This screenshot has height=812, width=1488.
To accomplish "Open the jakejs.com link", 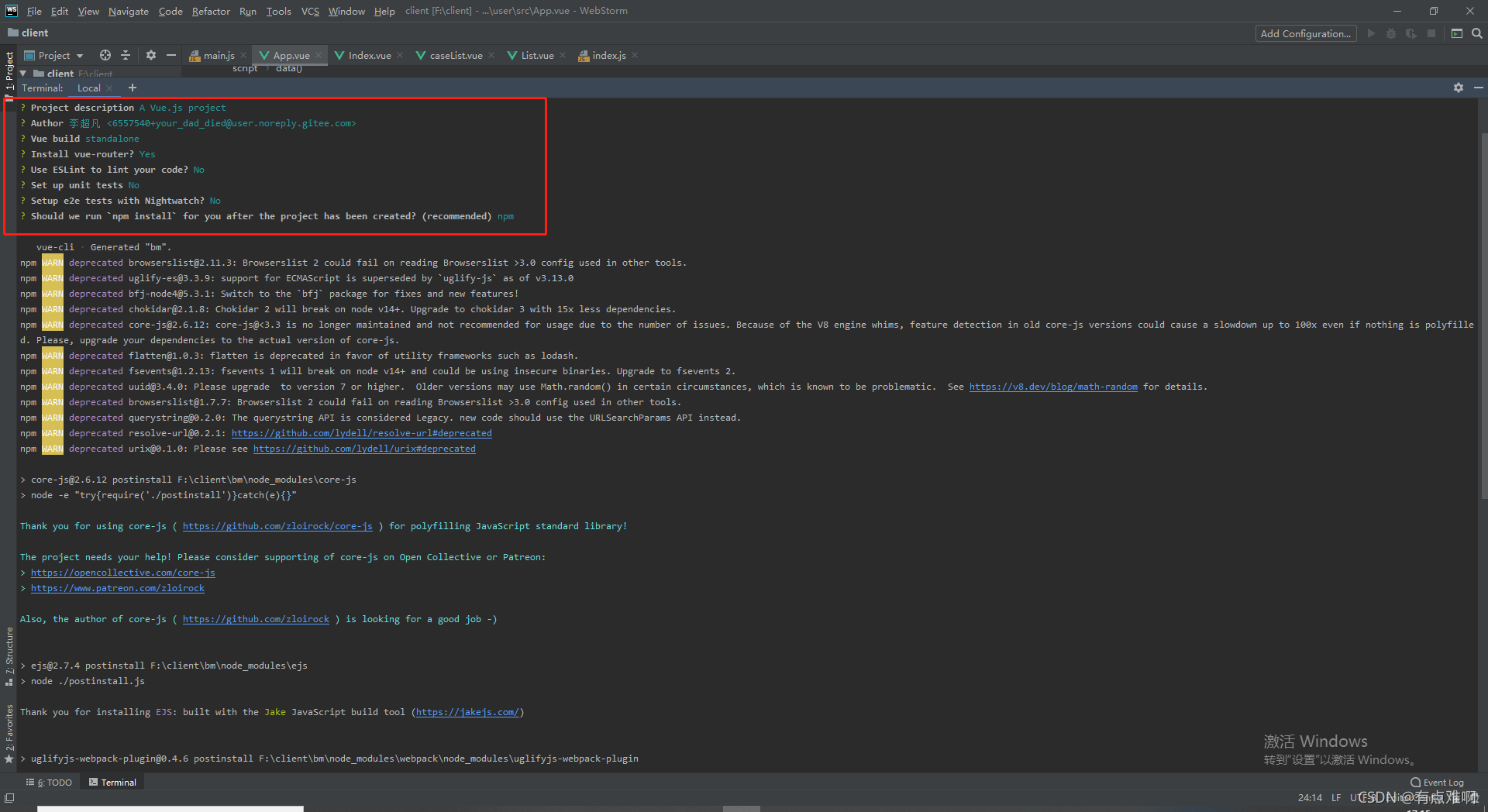I will (468, 712).
